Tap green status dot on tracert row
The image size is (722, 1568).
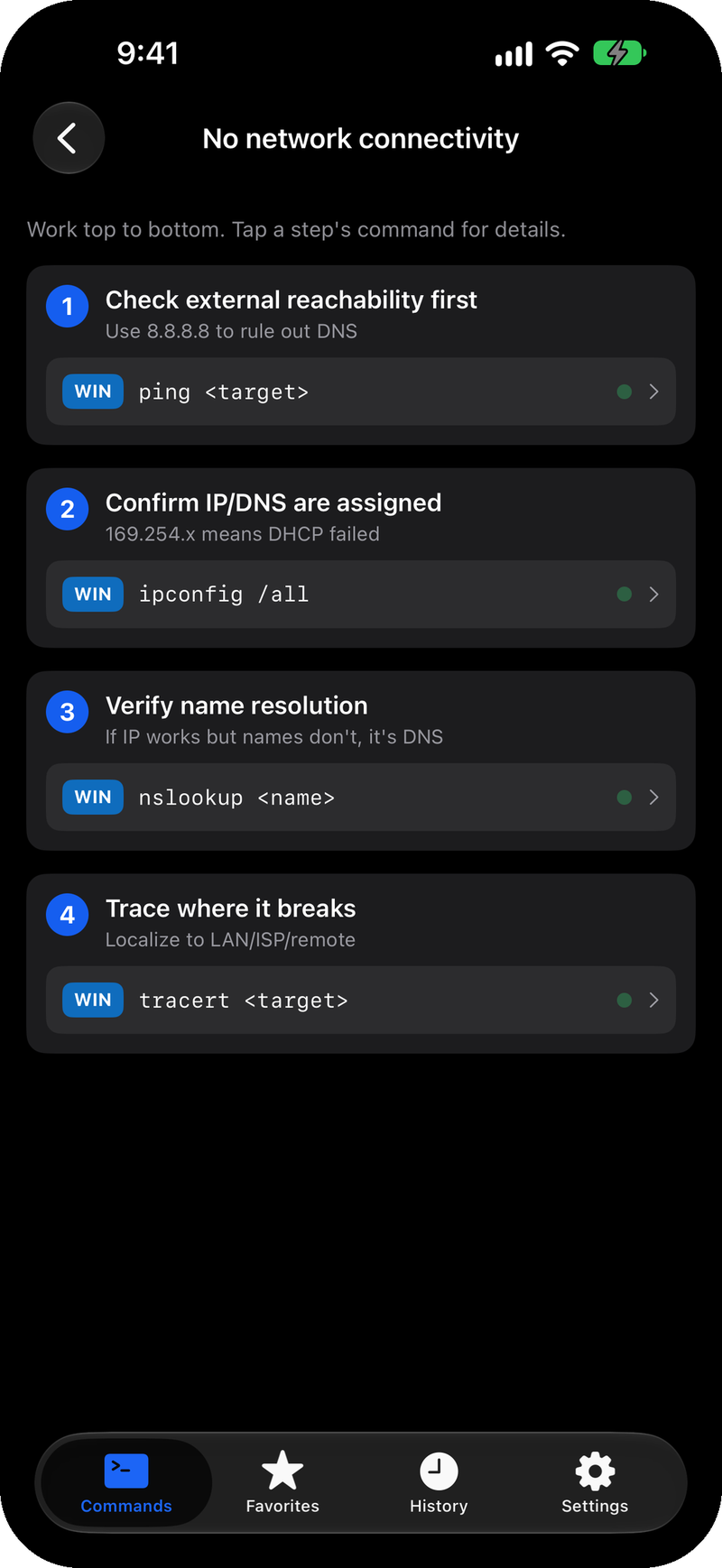[624, 1001]
